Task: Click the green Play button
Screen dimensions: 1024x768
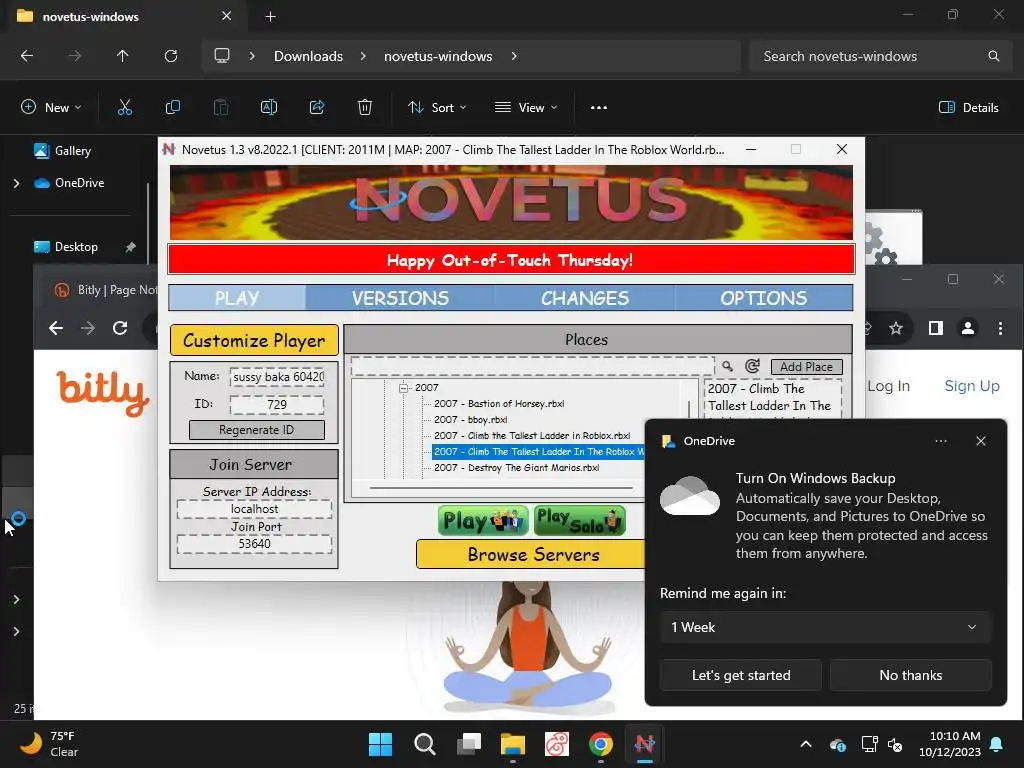Action: [x=483, y=520]
